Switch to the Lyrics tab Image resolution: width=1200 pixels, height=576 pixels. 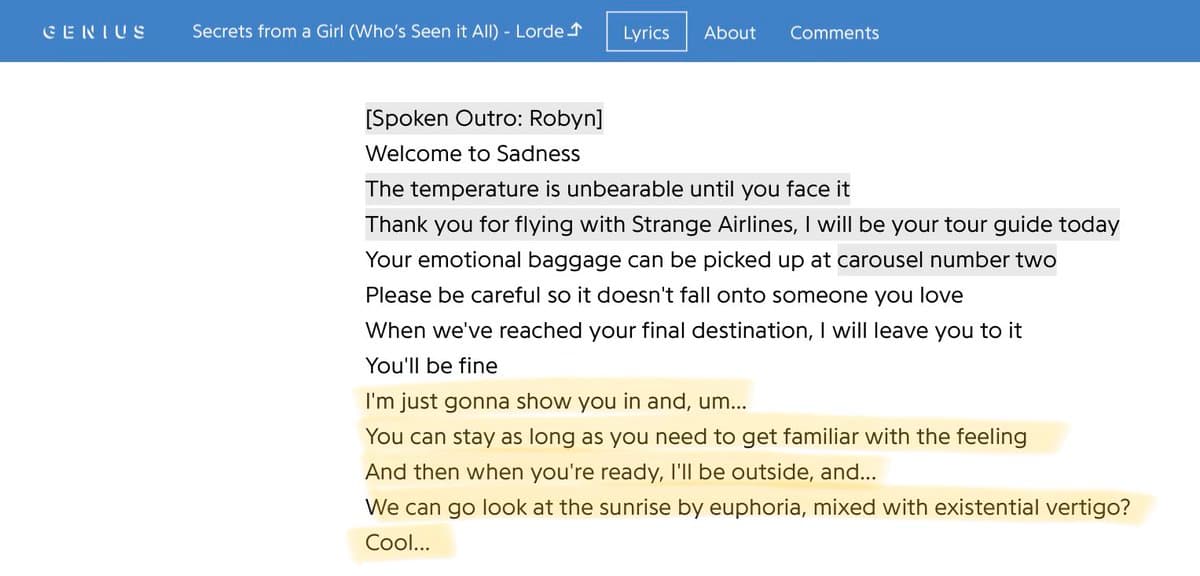coord(646,32)
